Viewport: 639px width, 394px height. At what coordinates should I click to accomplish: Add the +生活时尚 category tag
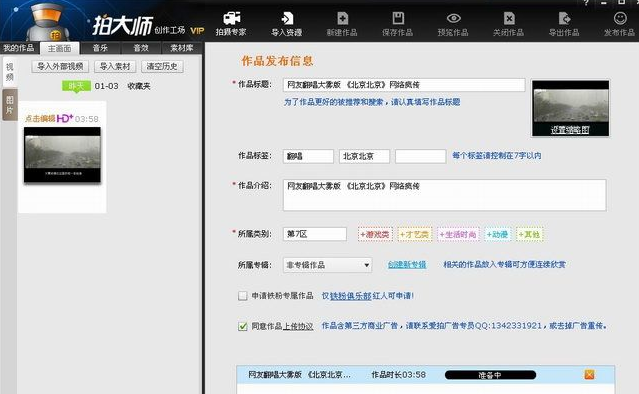click(x=458, y=234)
